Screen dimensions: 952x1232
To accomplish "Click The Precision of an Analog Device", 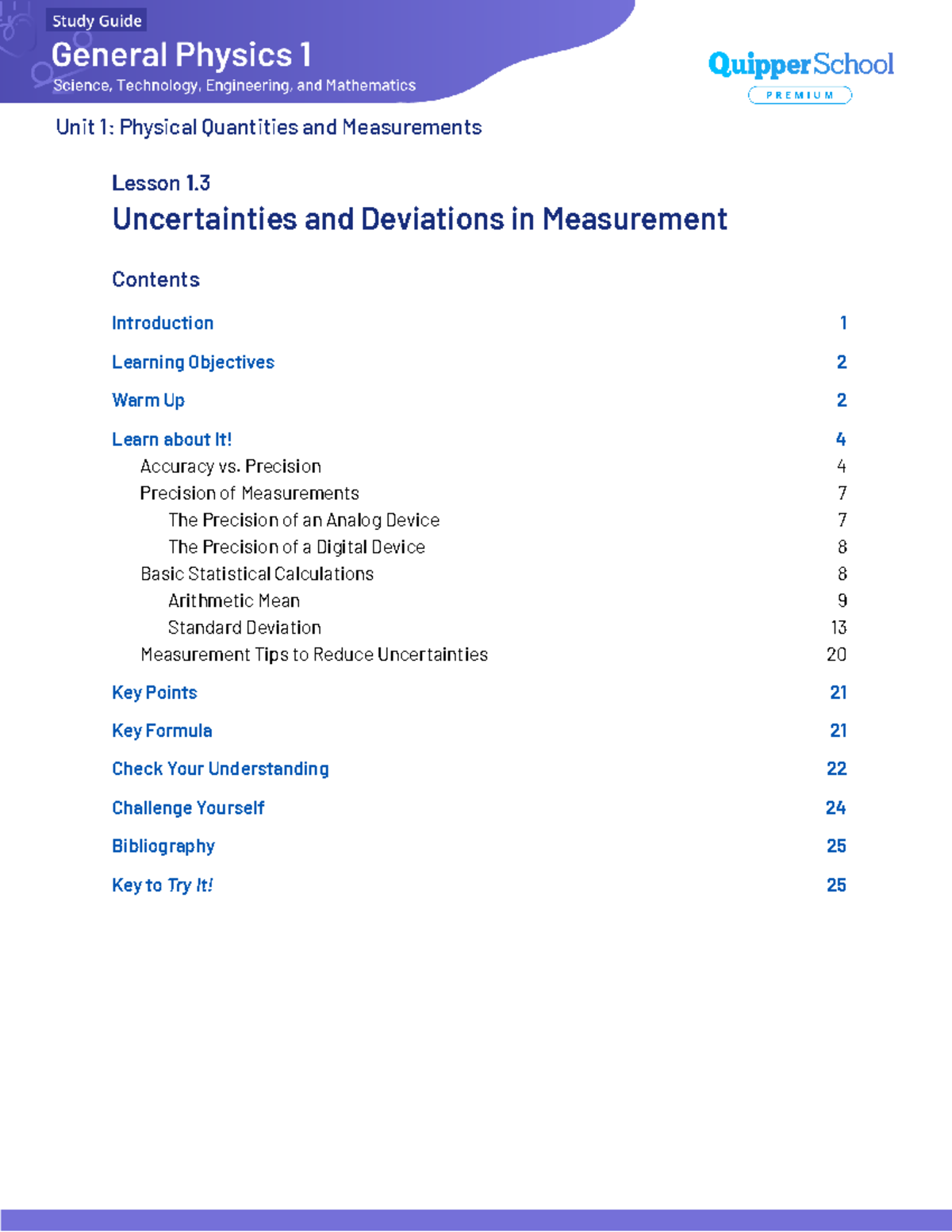I will click(305, 520).
